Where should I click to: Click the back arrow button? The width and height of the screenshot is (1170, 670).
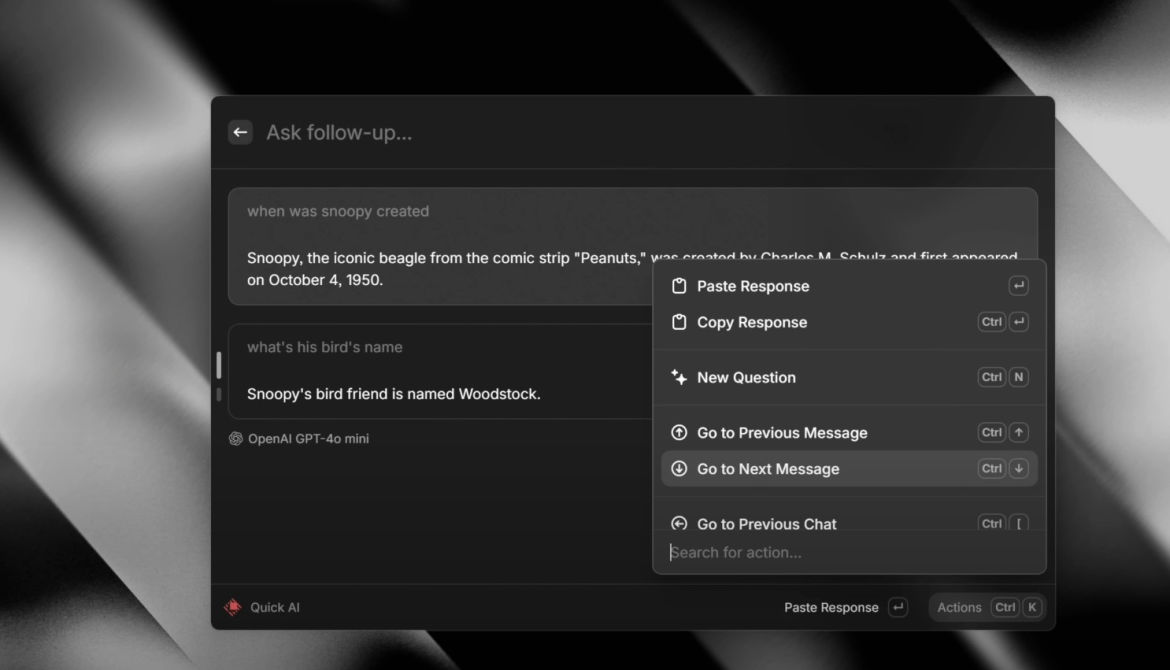tap(240, 132)
